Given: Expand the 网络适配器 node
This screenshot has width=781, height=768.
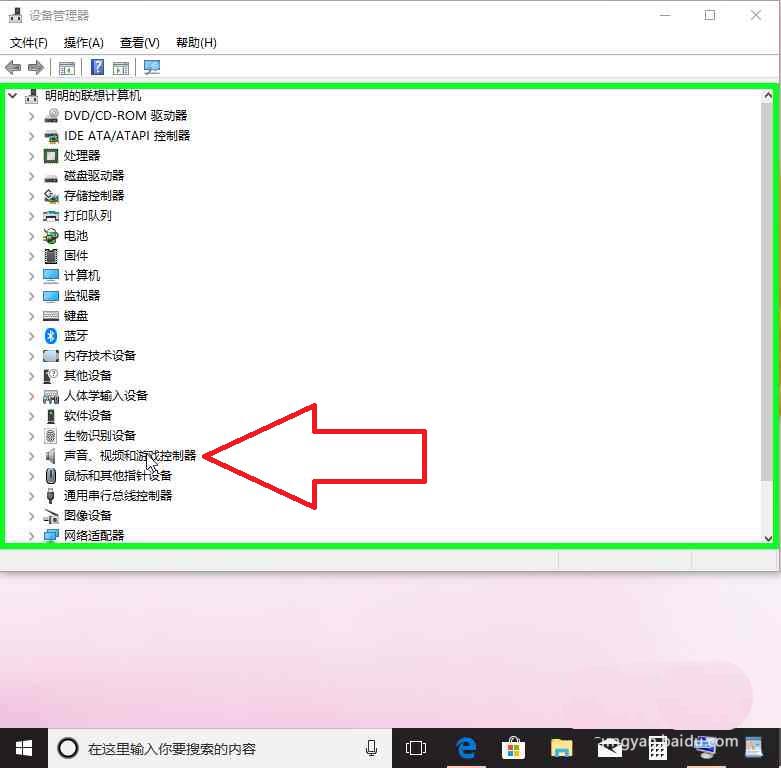Looking at the screenshot, I should point(31,536).
